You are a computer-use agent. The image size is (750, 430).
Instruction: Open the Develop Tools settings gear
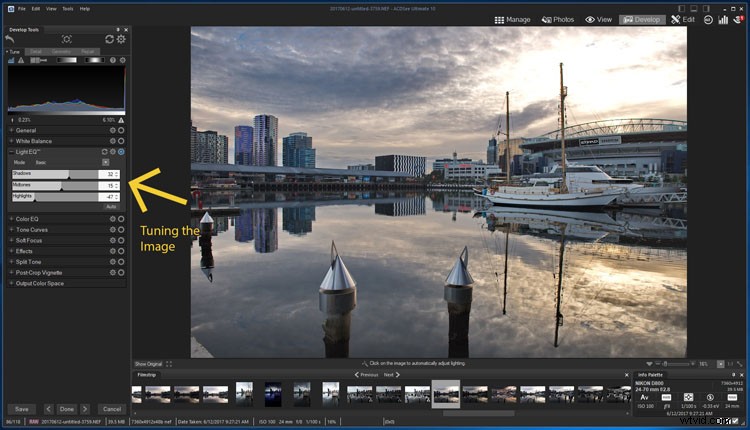[x=121, y=39]
